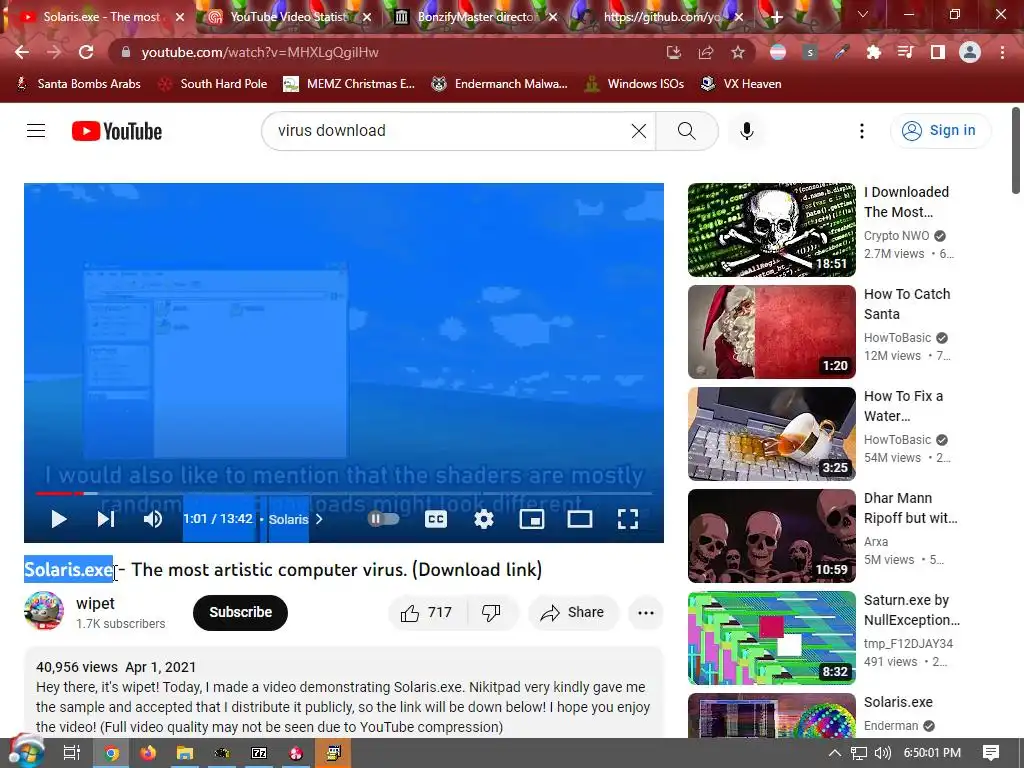Viewport: 1024px width, 768px height.
Task: Open the notification center icon
Action: click(x=991, y=753)
